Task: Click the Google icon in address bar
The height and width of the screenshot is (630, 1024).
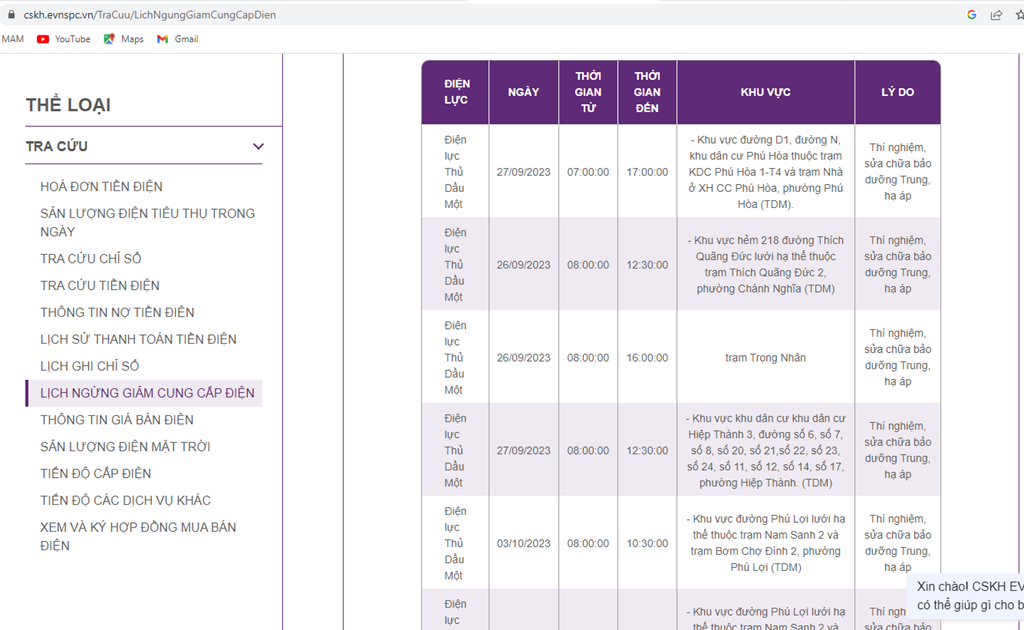Action: pyautogui.click(x=972, y=14)
